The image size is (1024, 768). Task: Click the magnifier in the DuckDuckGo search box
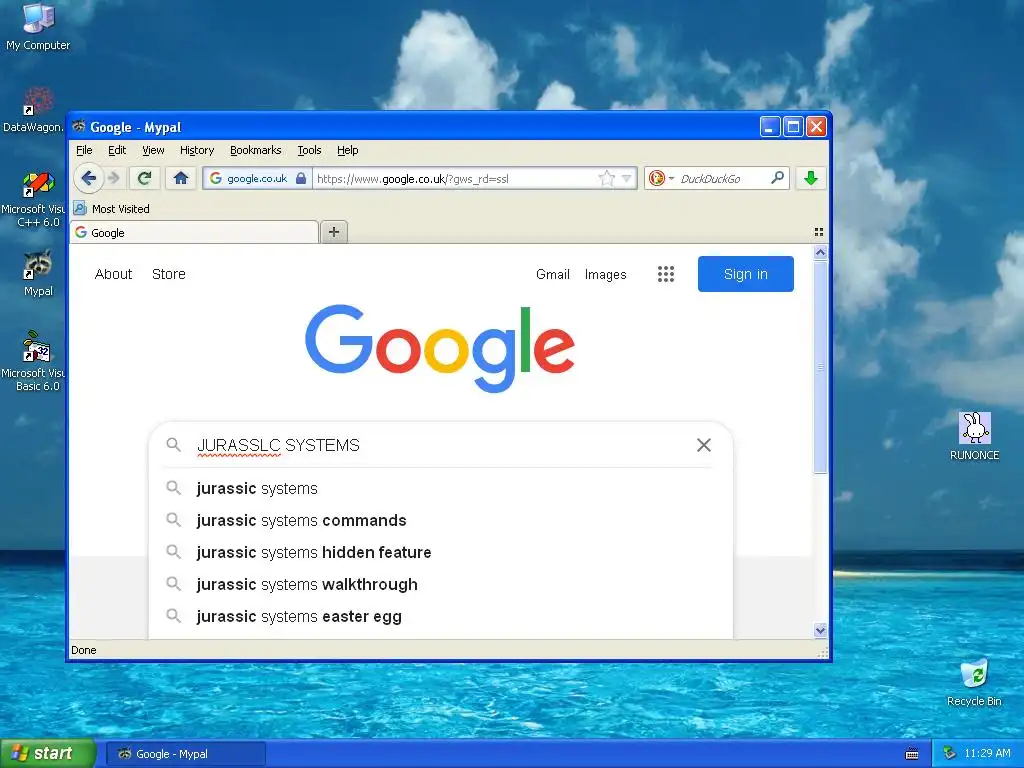pyautogui.click(x=777, y=178)
